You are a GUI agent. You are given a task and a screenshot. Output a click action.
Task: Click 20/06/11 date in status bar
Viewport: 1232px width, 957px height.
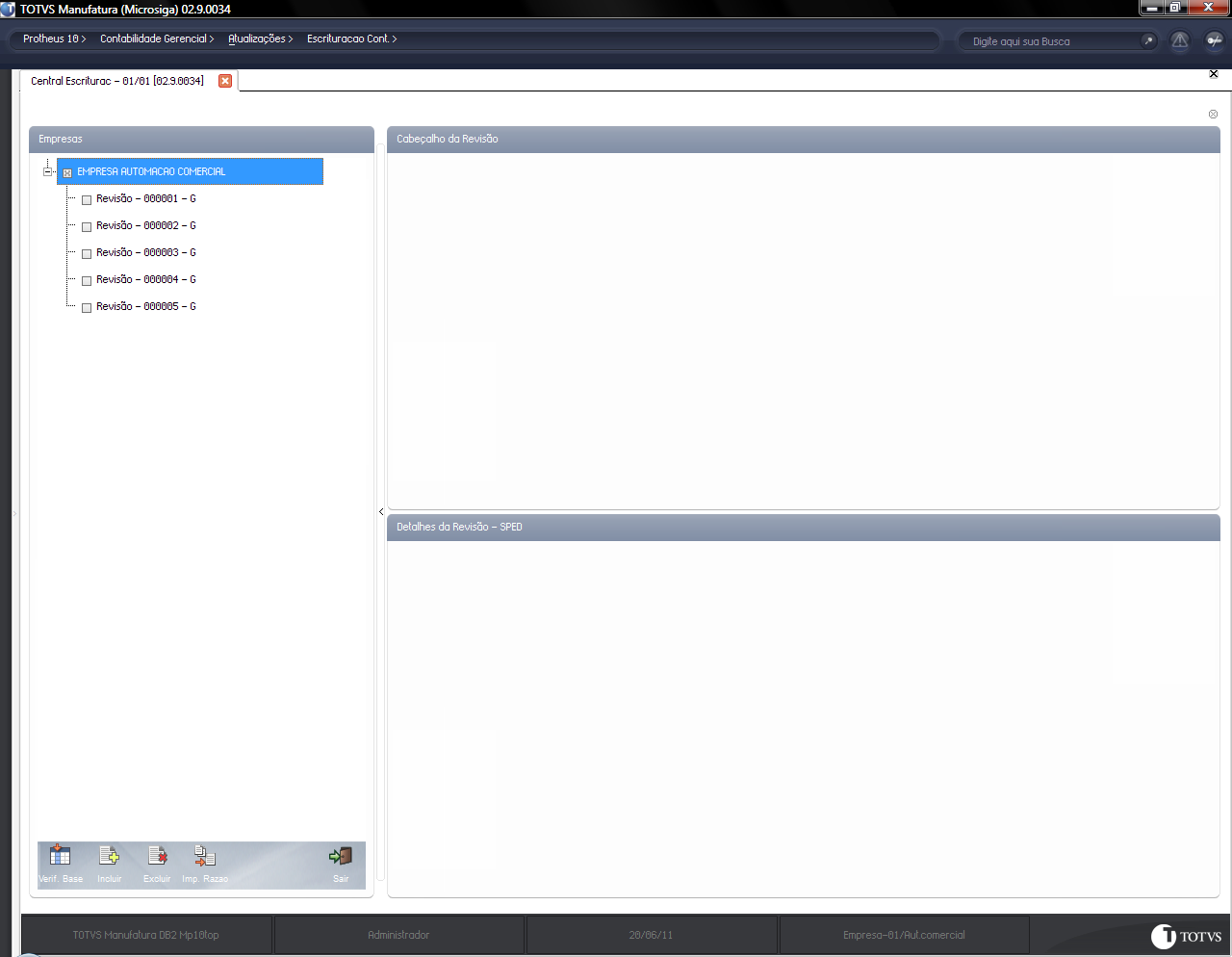click(x=652, y=935)
